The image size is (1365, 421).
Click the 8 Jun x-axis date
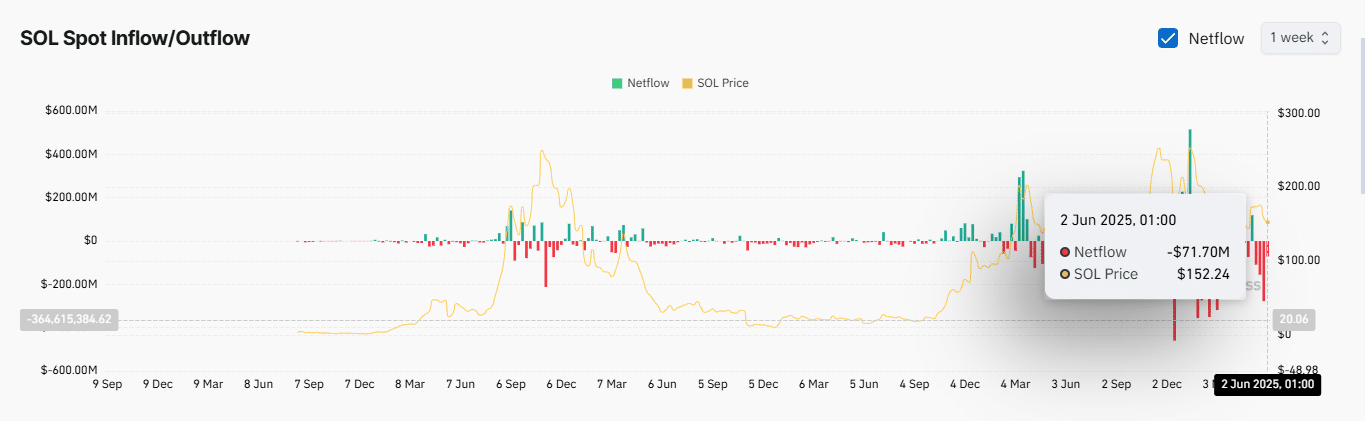(x=258, y=384)
